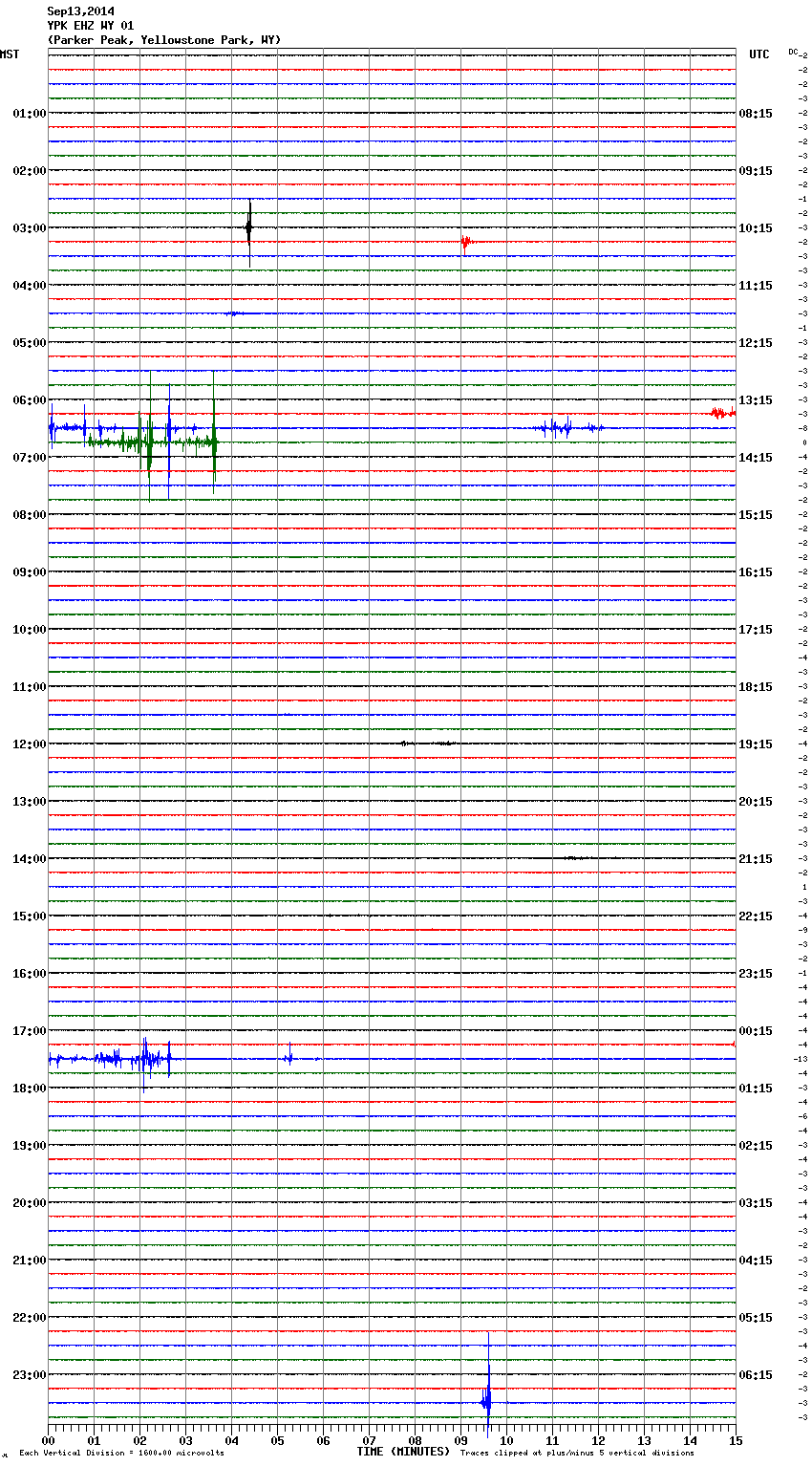Click the '-6' DC offset value
Screen dimensions: 812x1466
click(803, 1116)
